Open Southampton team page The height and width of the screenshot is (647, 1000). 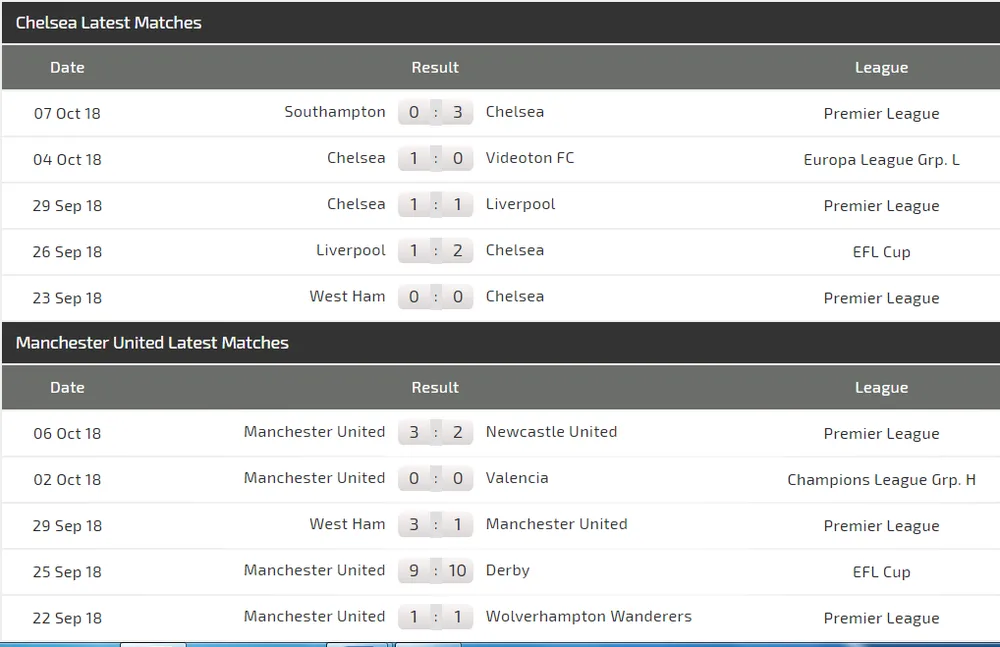click(335, 112)
